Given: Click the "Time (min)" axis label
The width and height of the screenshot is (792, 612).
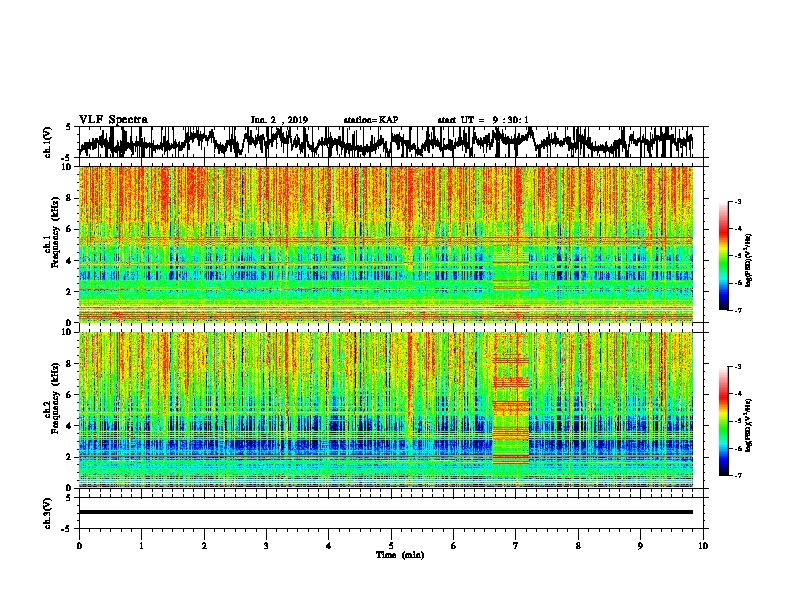Looking at the screenshot, I should (x=400, y=555).
